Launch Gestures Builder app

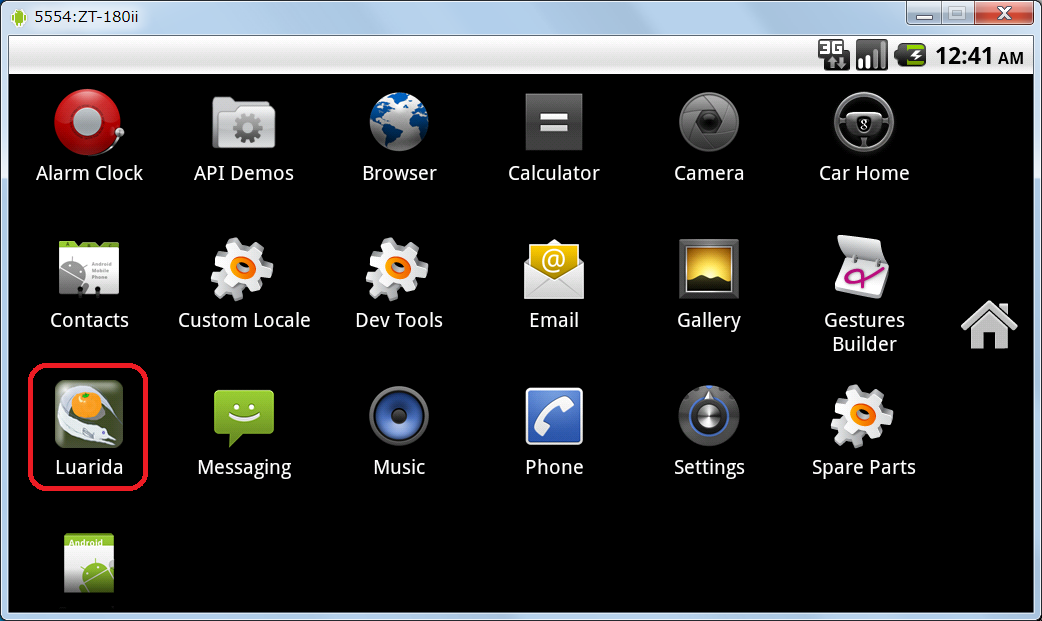pos(863,267)
